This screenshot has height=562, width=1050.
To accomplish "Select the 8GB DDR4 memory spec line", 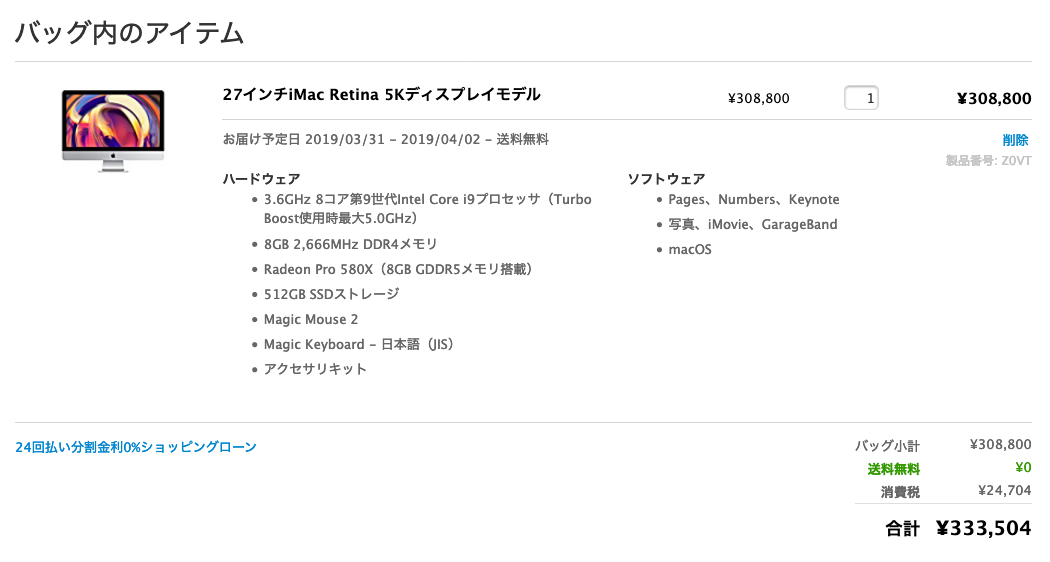I will (350, 244).
